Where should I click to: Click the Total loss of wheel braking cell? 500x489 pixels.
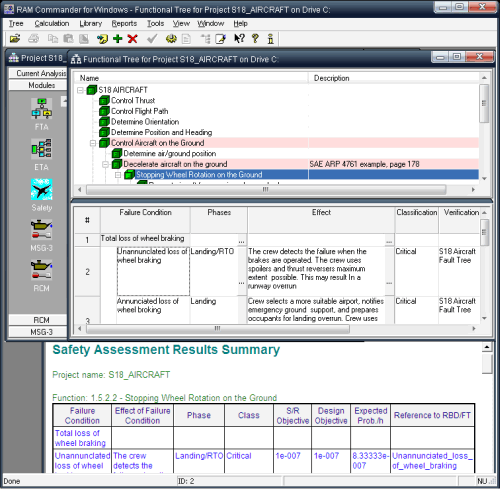(x=145, y=239)
